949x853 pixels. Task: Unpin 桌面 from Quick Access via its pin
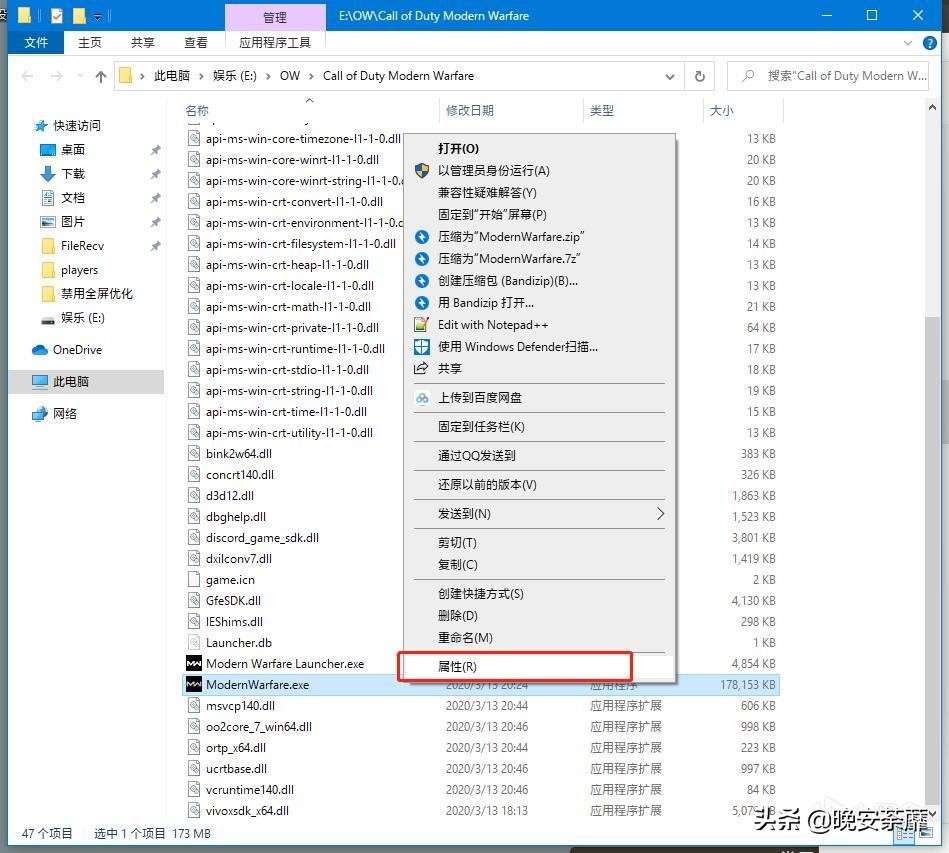point(156,150)
